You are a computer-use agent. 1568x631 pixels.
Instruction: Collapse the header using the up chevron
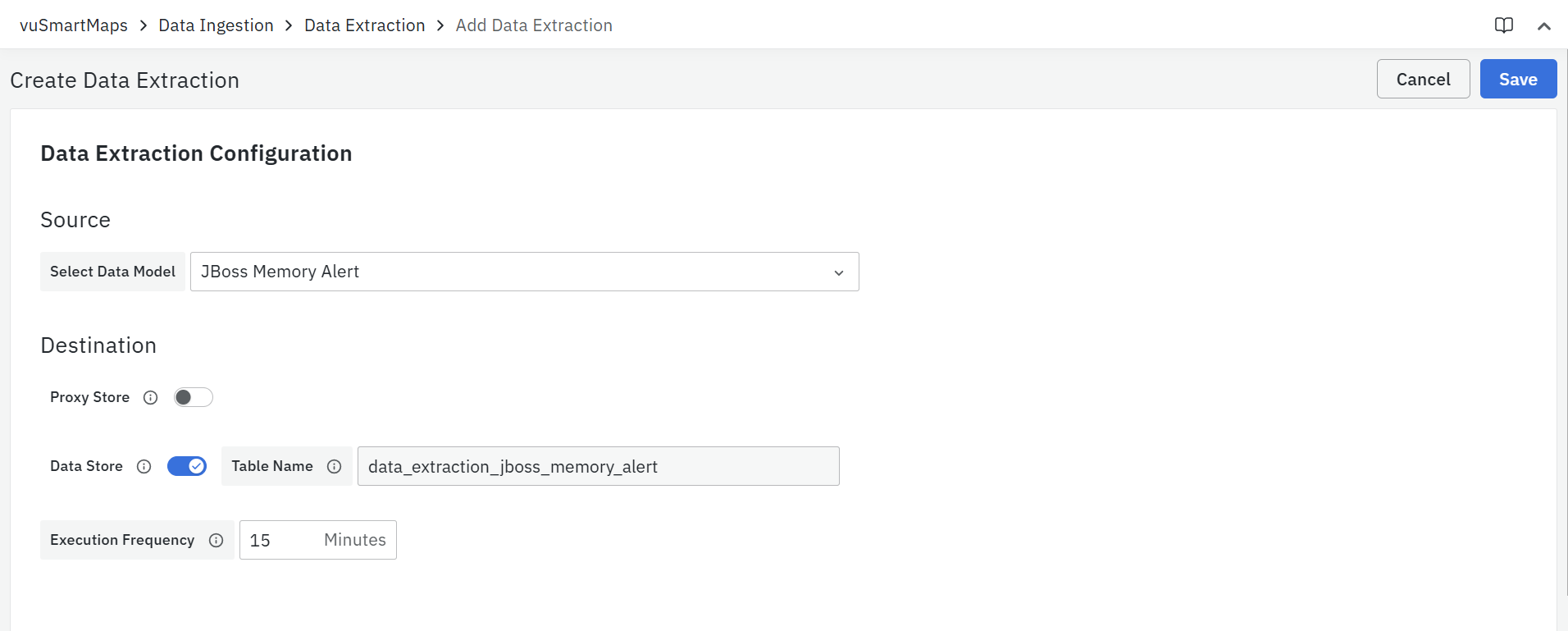[1543, 26]
